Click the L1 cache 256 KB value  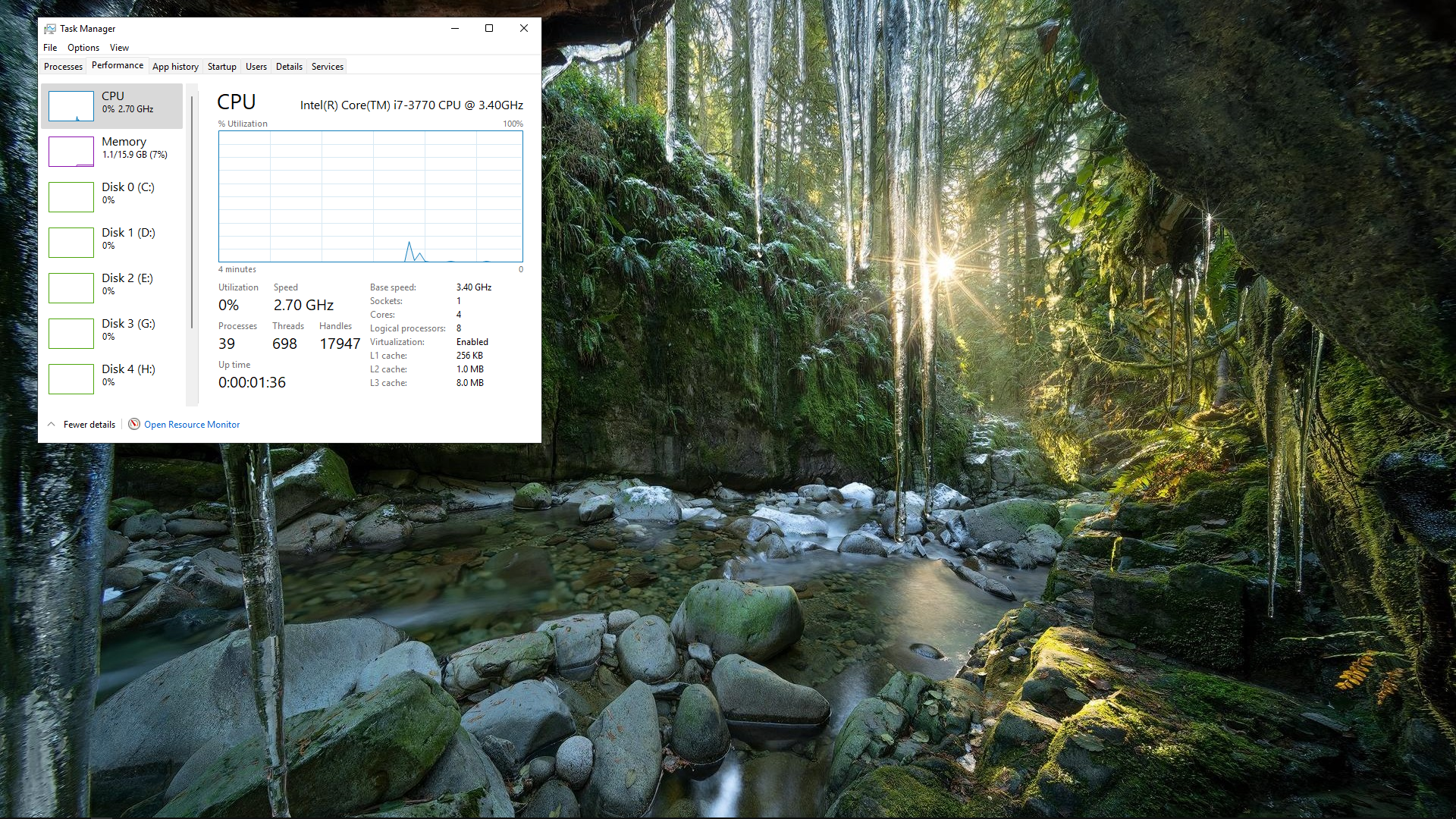pyautogui.click(x=469, y=356)
